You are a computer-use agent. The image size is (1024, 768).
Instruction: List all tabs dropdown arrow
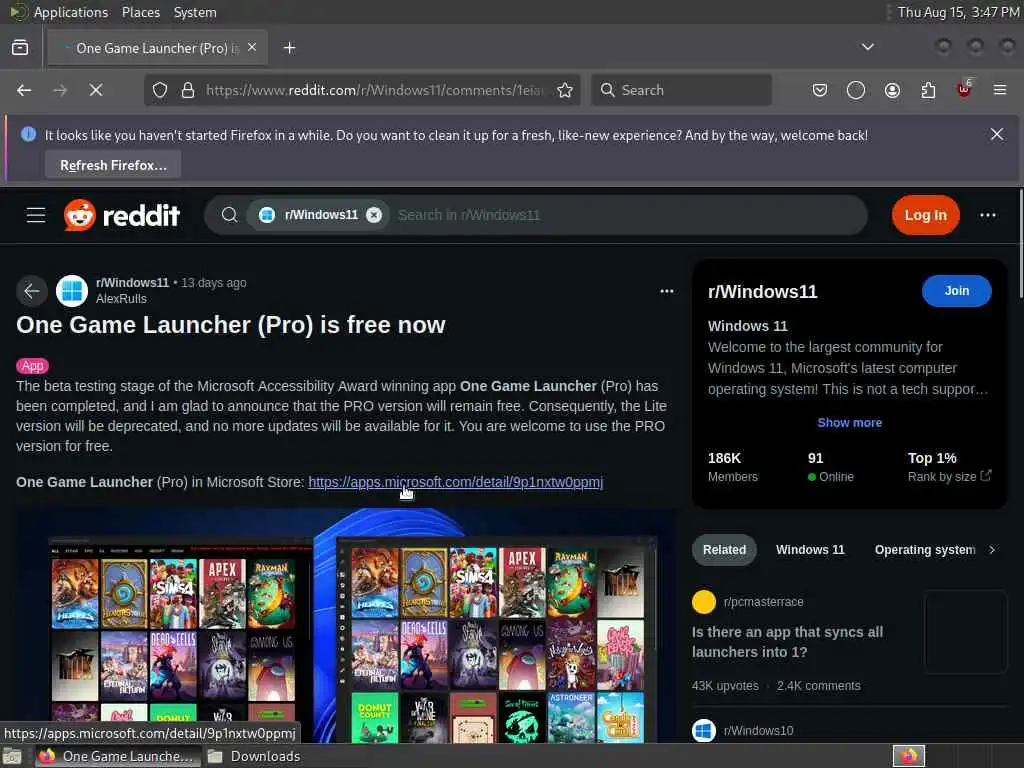[867, 47]
